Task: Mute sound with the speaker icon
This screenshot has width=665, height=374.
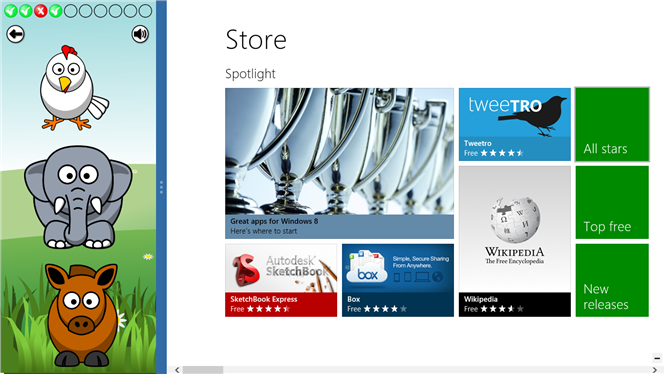Action: 140,34
